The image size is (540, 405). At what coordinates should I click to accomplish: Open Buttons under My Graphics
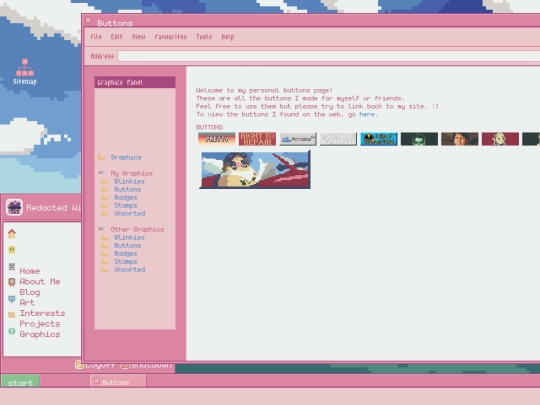pos(127,189)
